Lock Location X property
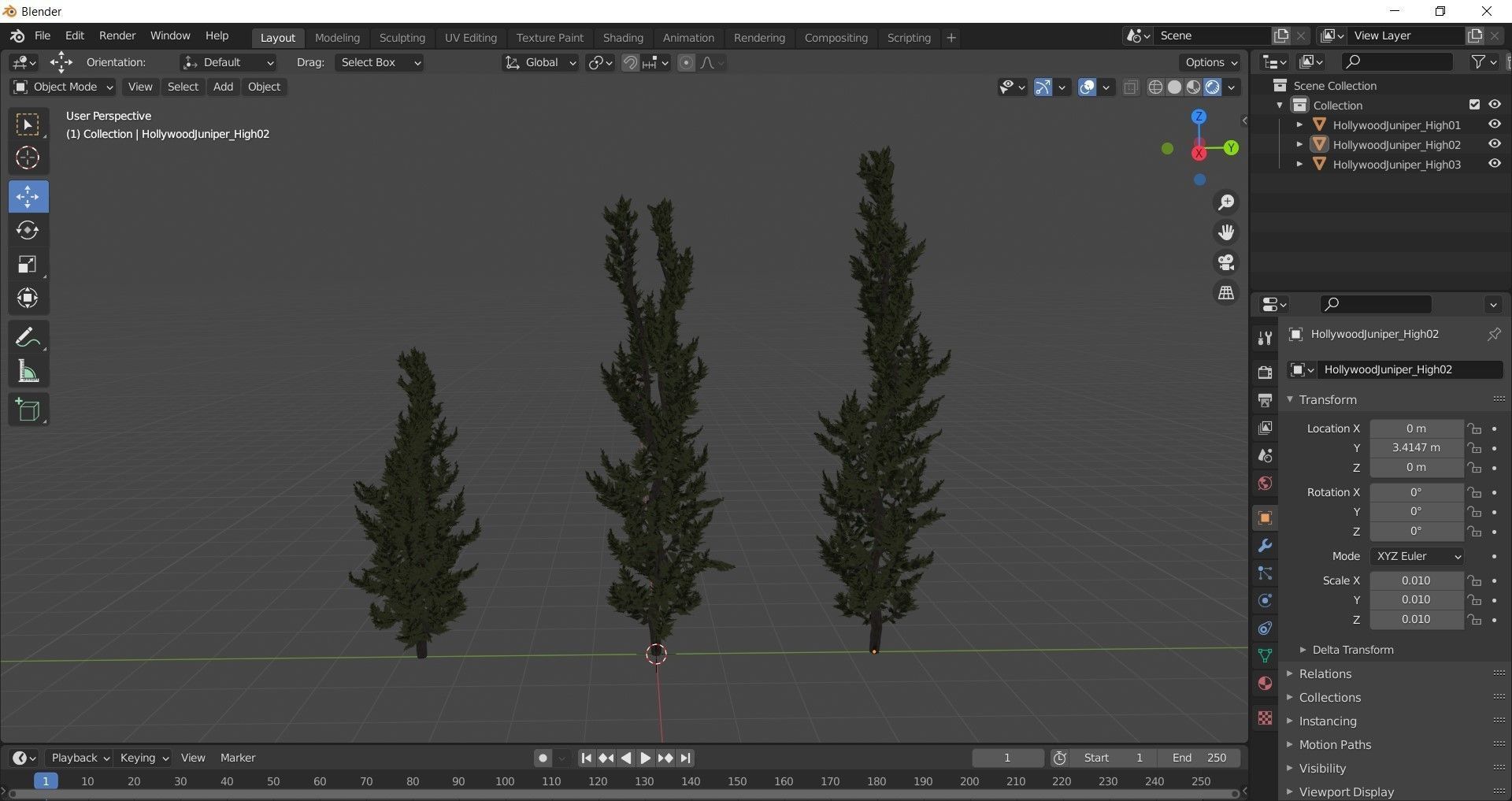The width and height of the screenshot is (1512, 801). (x=1473, y=428)
